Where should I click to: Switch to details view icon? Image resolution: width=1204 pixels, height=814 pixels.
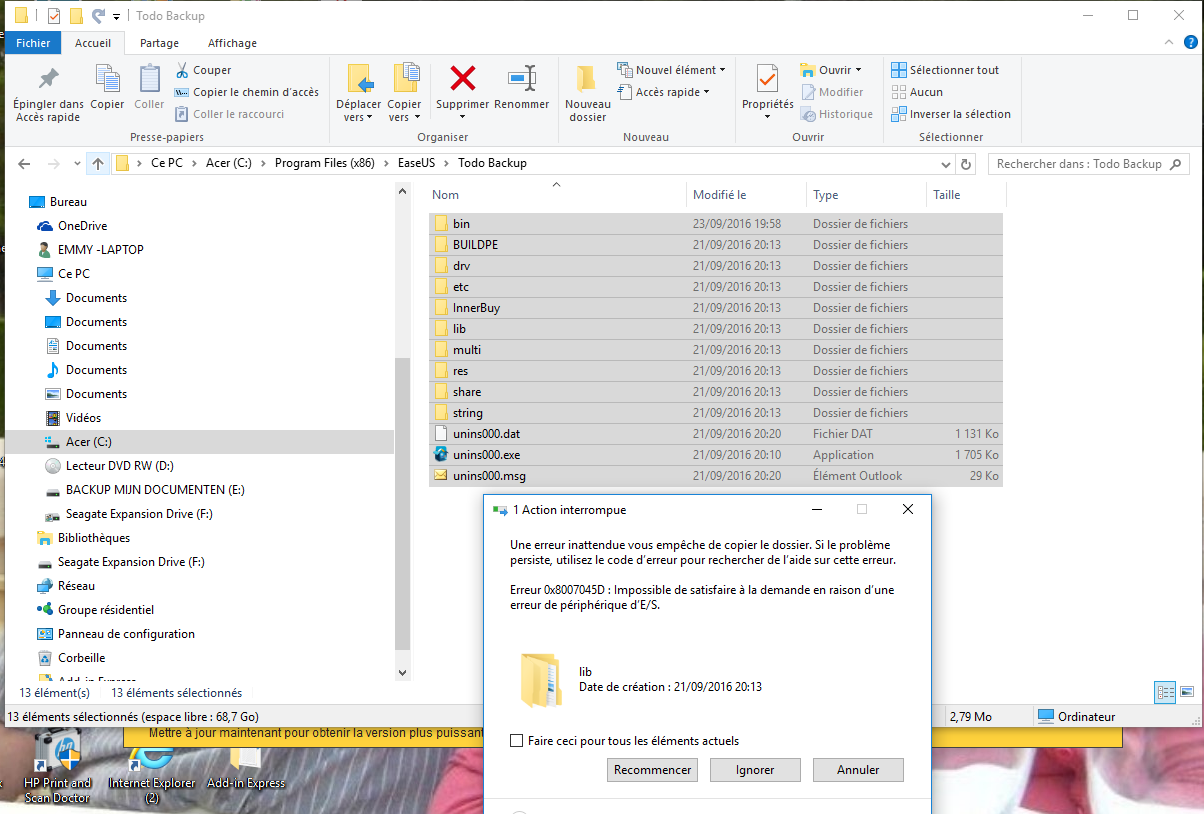pyautogui.click(x=1165, y=691)
